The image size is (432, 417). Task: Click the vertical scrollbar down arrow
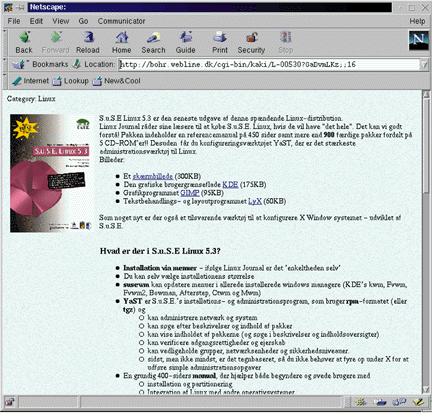point(426,389)
